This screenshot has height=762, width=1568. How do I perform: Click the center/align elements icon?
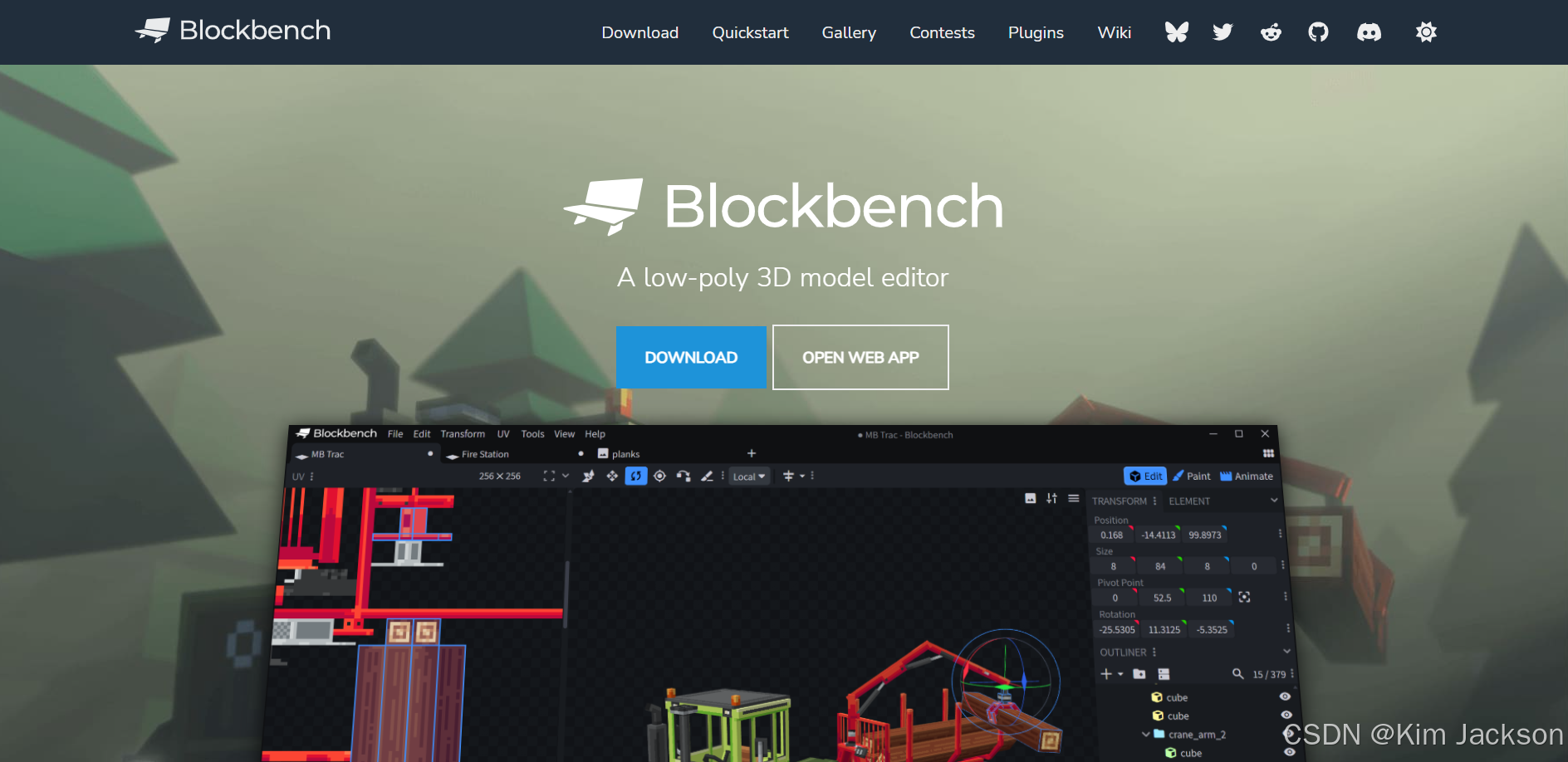(x=788, y=476)
